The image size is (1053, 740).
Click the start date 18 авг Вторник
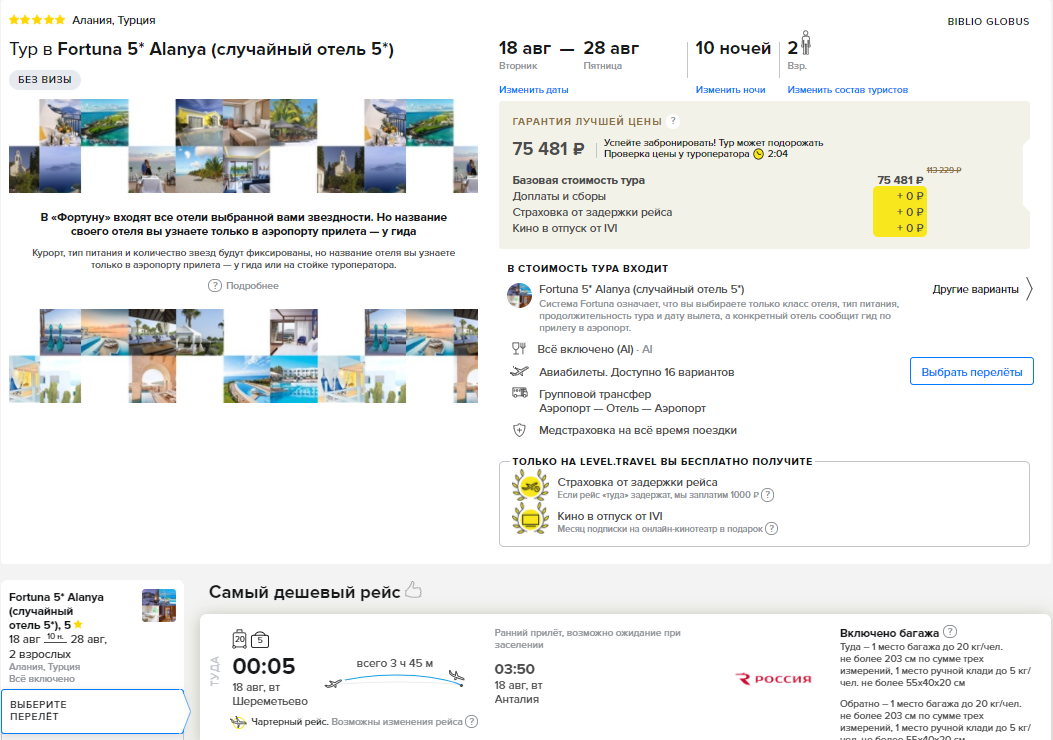click(x=524, y=54)
